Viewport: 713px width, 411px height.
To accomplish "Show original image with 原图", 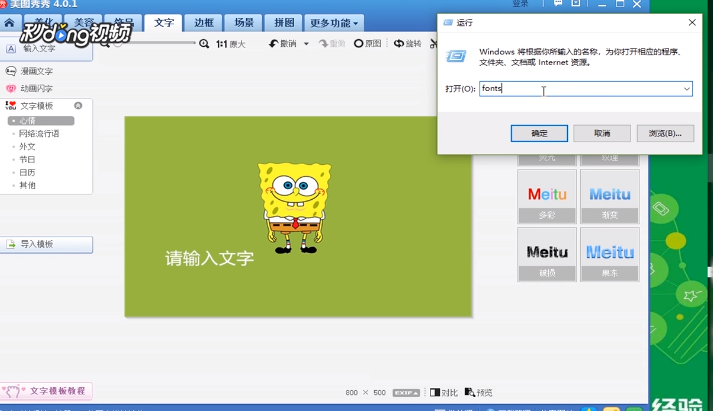I will tap(367, 44).
